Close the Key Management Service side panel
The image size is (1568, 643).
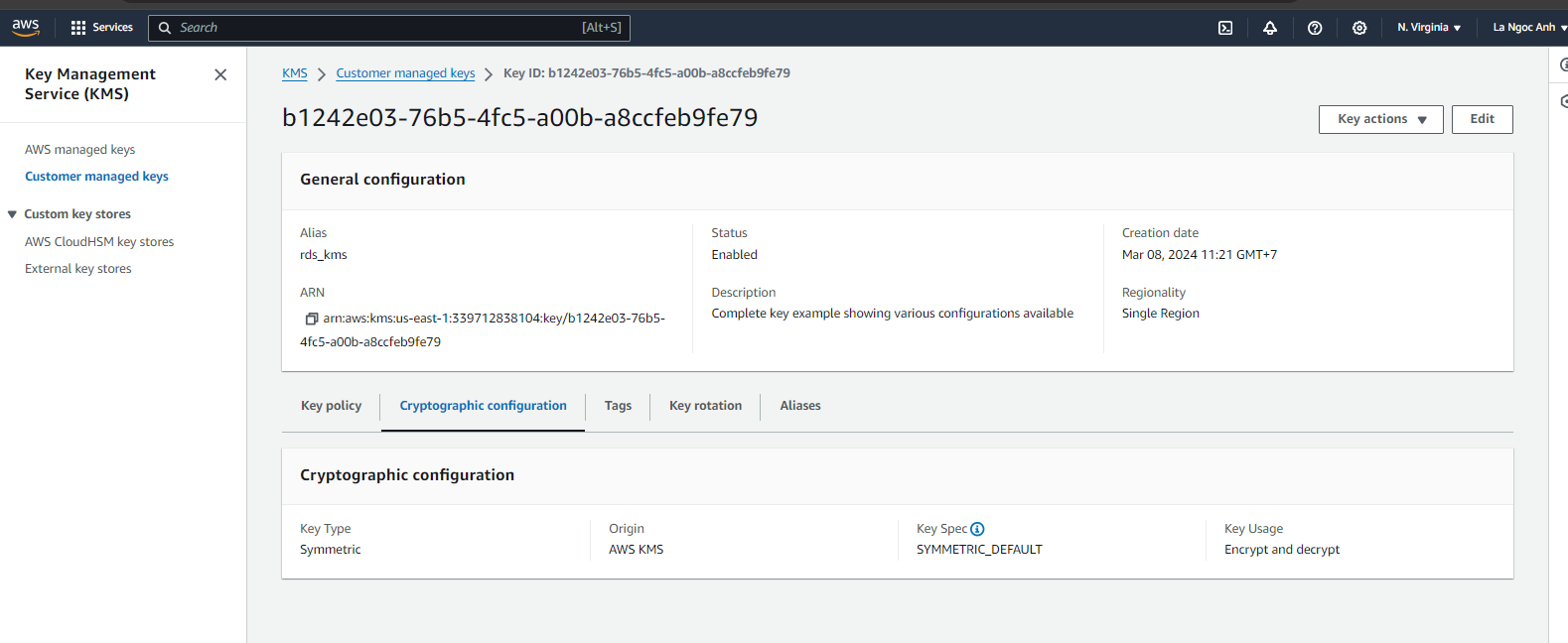pos(220,74)
